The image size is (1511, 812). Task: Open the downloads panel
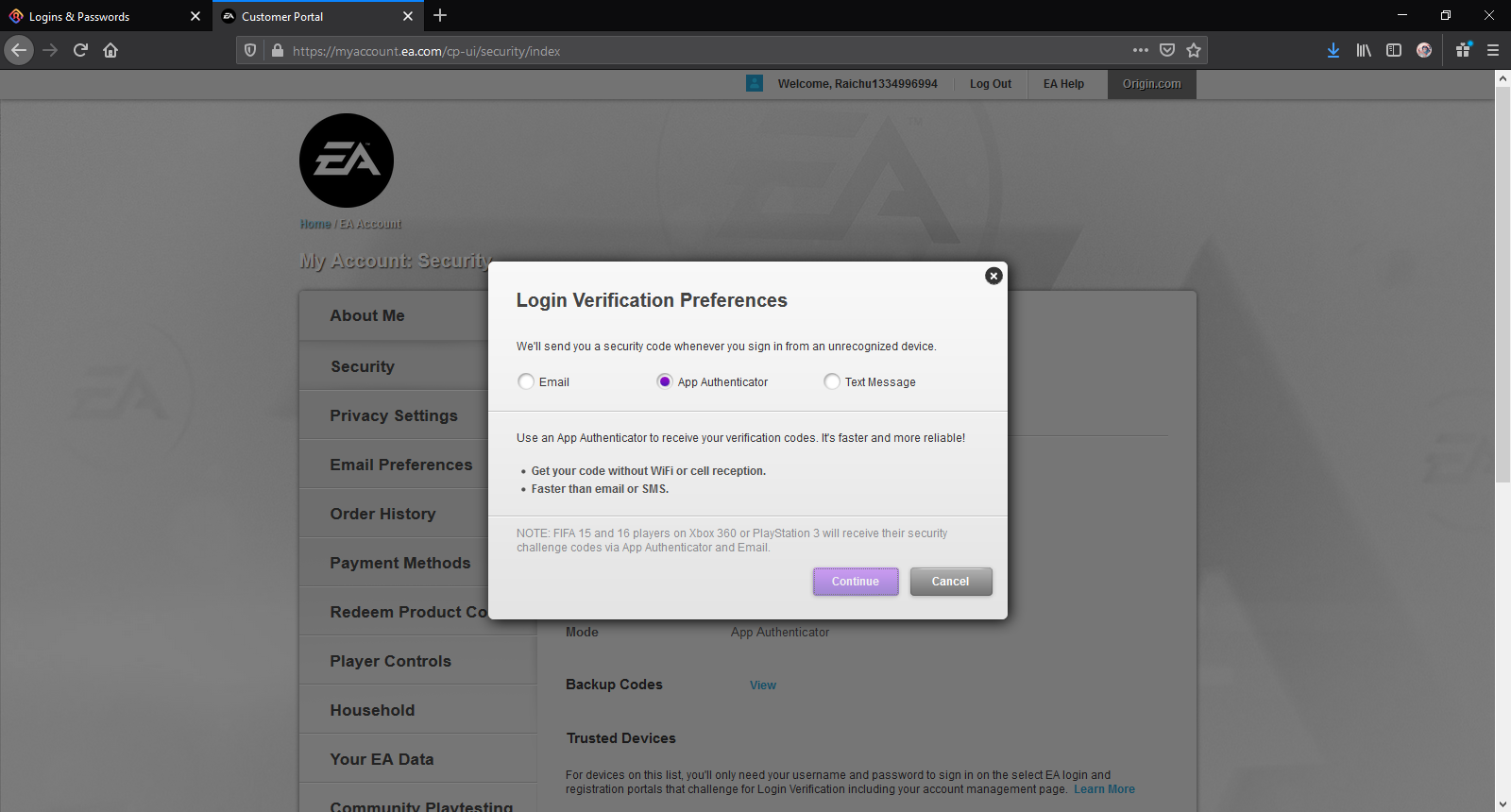tap(1333, 50)
